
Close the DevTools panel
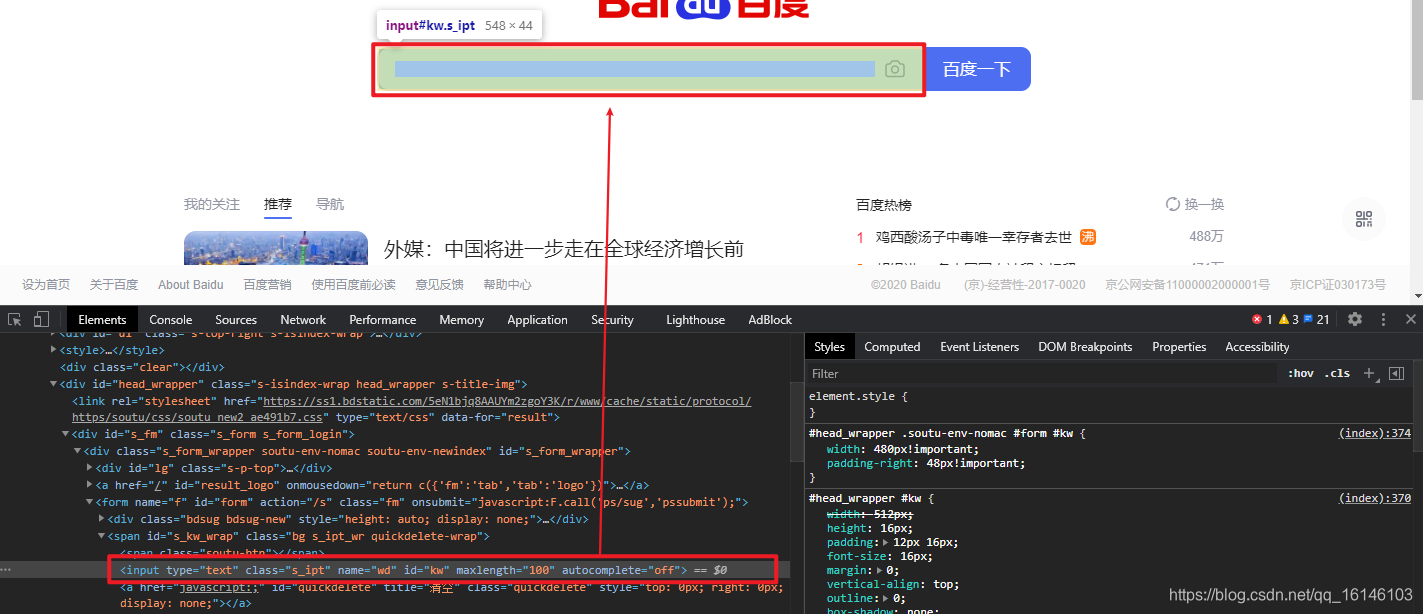click(x=1411, y=319)
